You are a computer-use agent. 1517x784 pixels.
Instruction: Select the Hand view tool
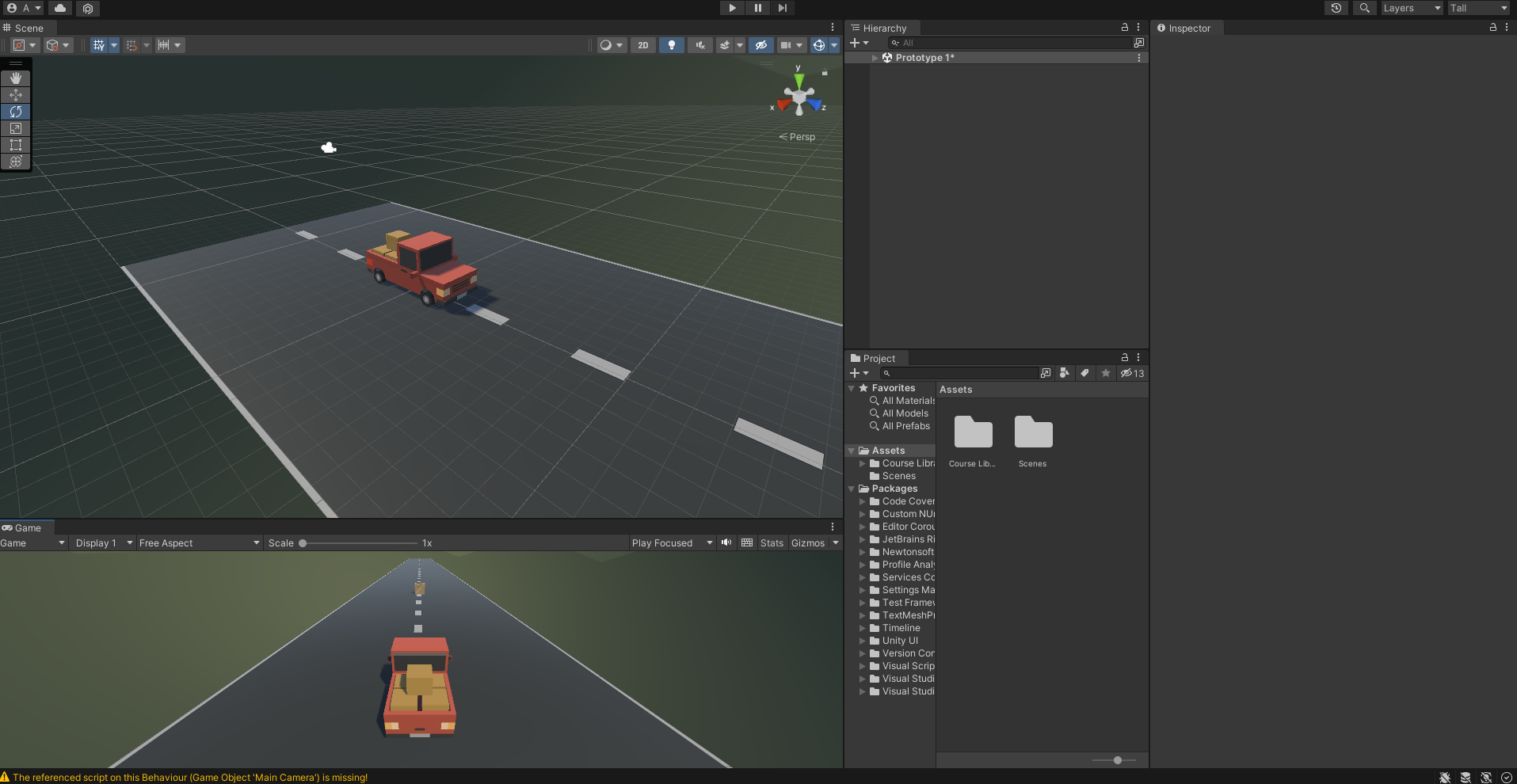pos(16,78)
